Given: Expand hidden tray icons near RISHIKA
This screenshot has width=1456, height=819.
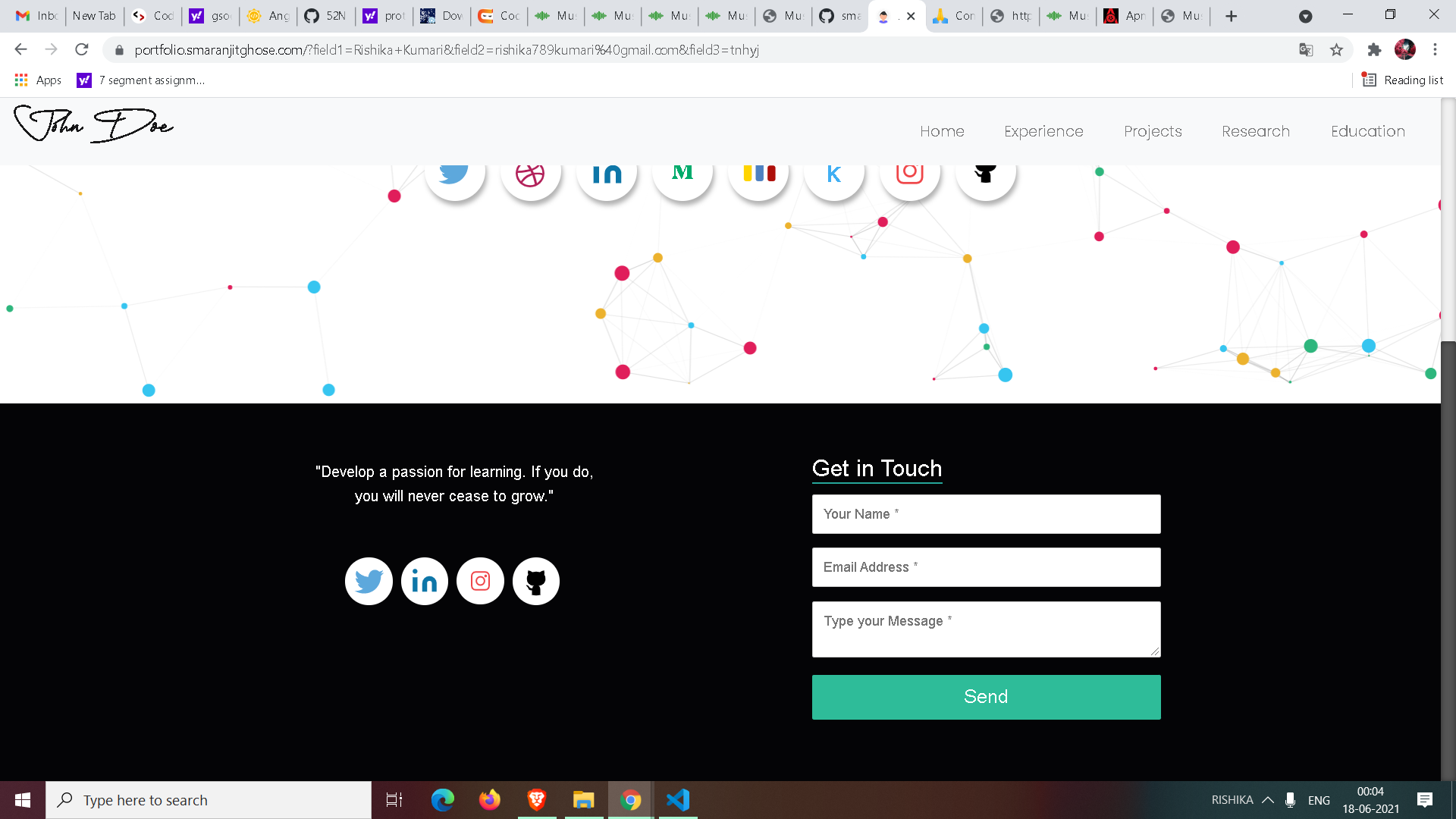Looking at the screenshot, I should pyautogui.click(x=1267, y=799).
